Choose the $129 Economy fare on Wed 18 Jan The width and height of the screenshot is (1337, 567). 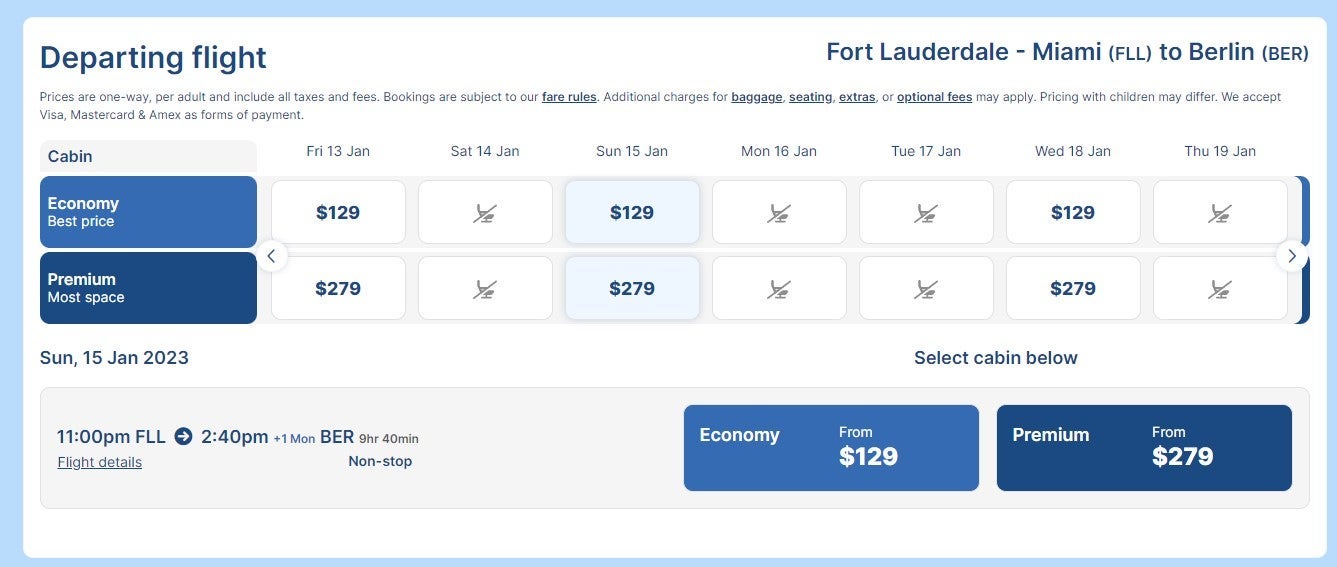[x=1073, y=212]
